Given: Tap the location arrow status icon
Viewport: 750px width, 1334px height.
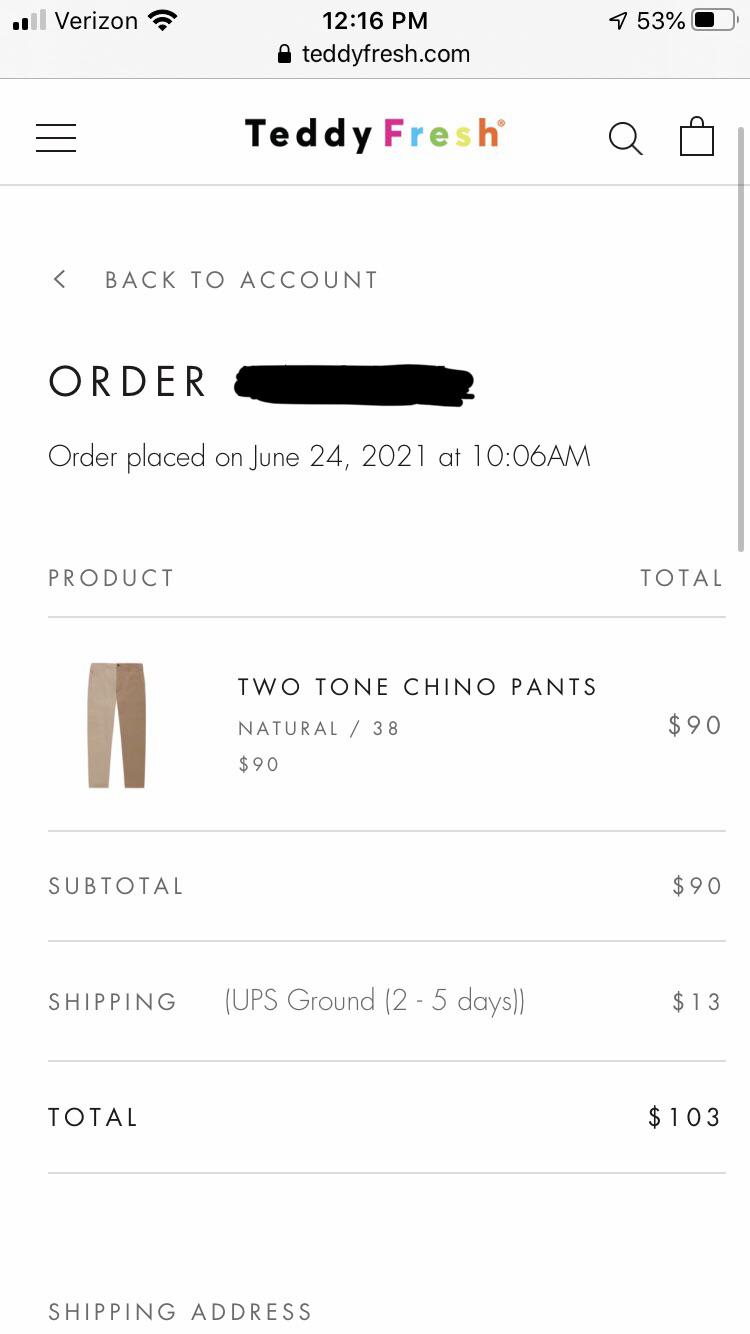Looking at the screenshot, I should tap(618, 20).
